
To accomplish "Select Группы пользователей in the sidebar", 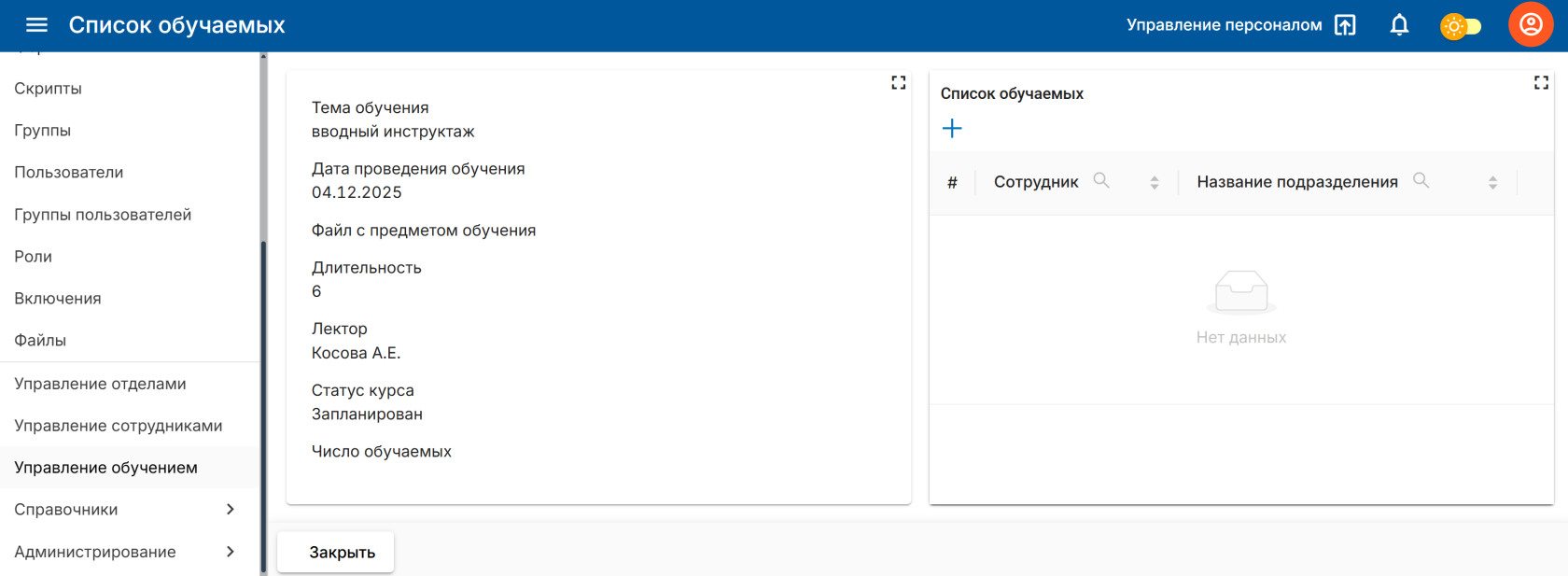I will tap(103, 215).
